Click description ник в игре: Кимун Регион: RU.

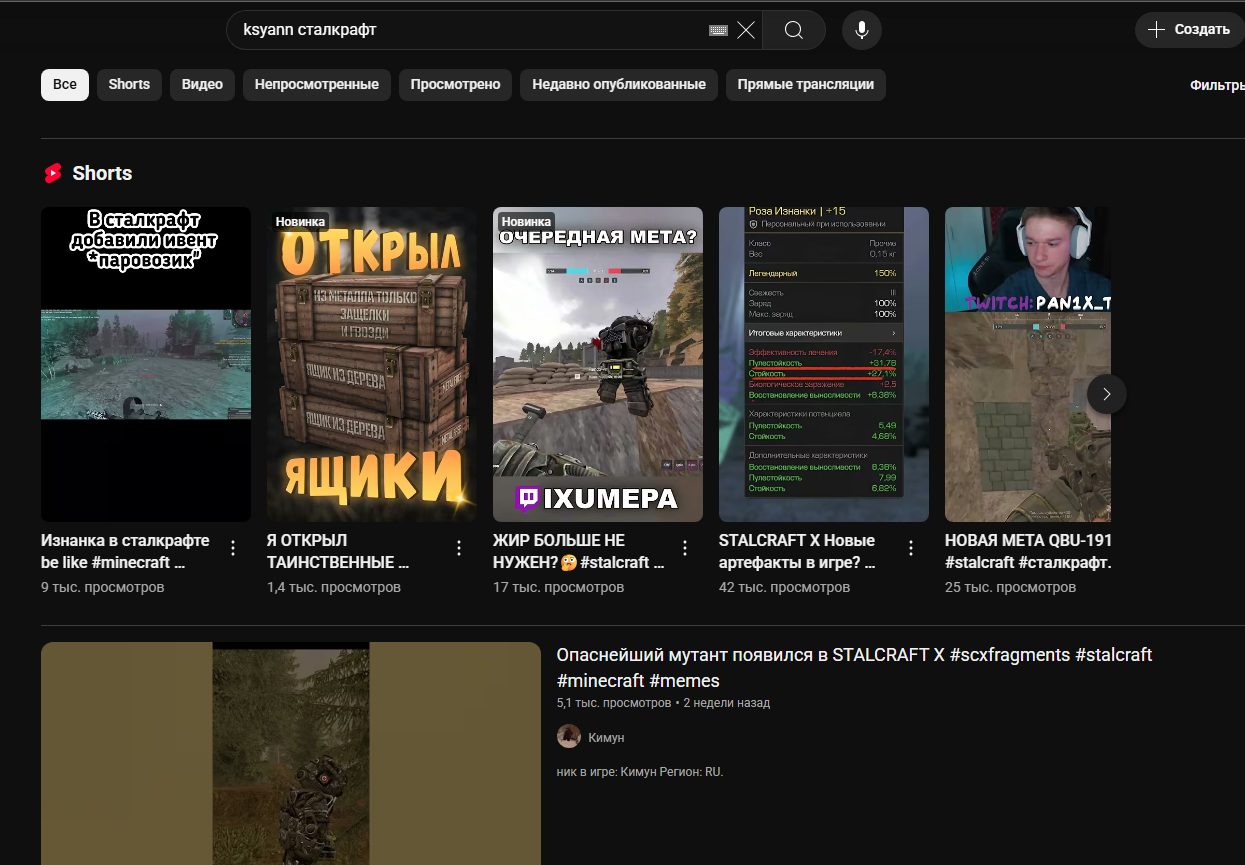point(640,772)
